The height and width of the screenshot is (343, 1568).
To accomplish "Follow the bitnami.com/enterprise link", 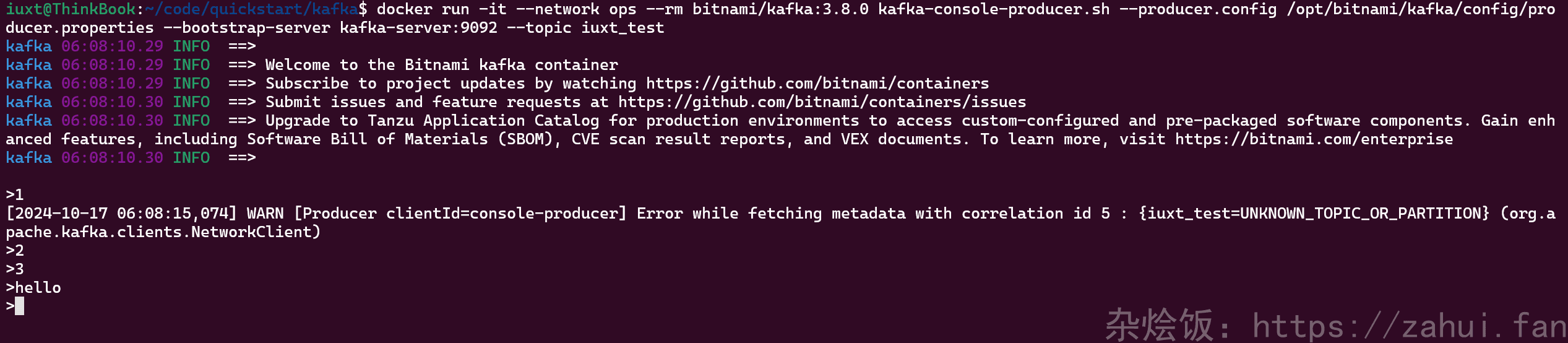I will coord(1314,139).
